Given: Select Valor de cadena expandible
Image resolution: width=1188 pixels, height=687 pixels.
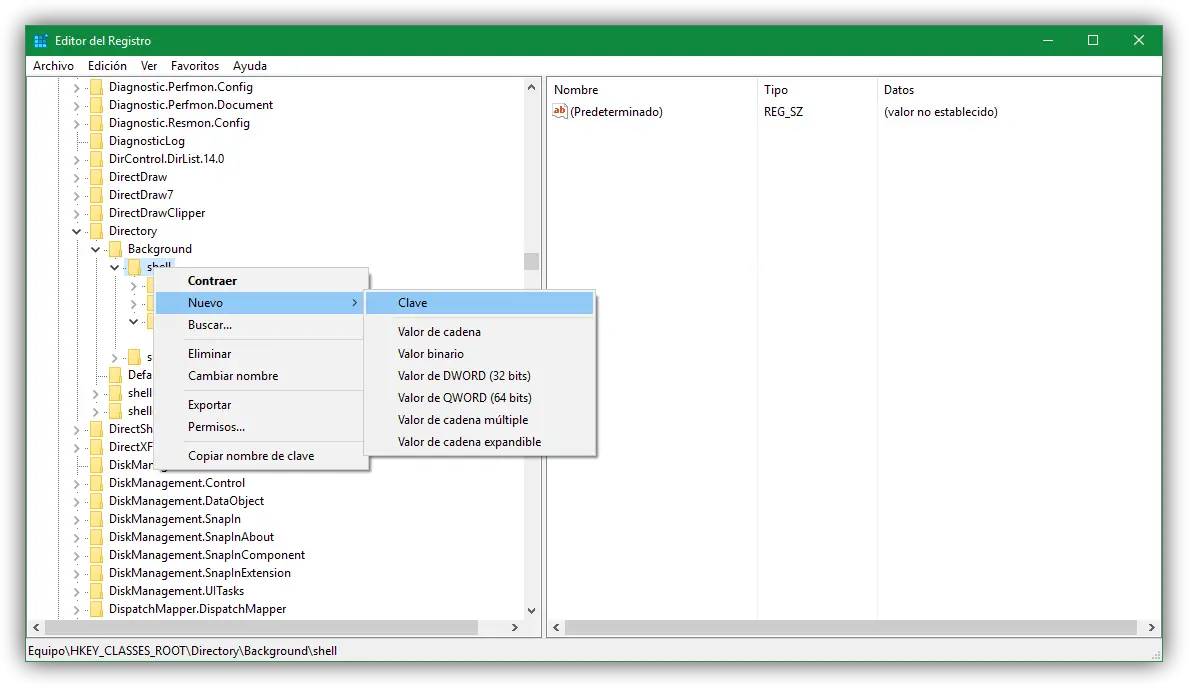Looking at the screenshot, I should (480, 442).
